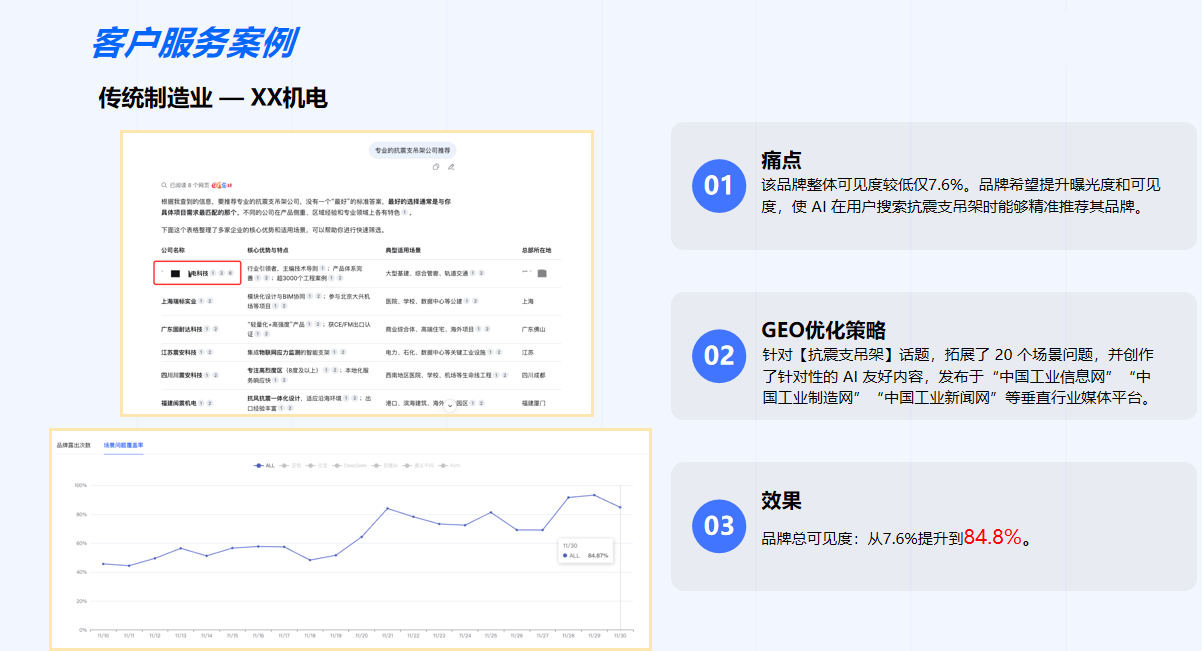Viewport: 1202px width, 651px height.
Task: Click the 四川成都 headquarters cell
Action: coord(534,375)
